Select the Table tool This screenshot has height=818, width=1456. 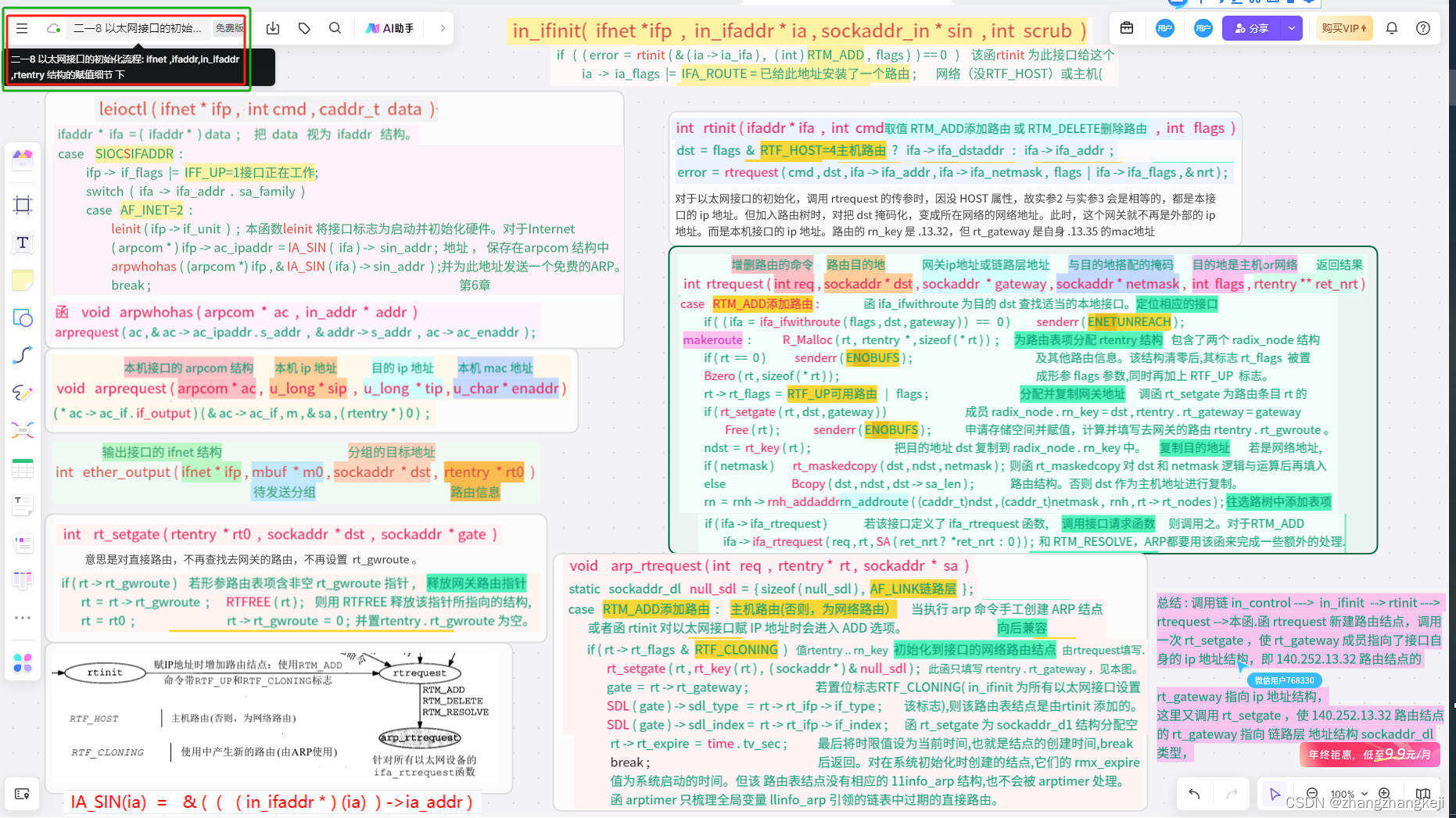click(23, 468)
